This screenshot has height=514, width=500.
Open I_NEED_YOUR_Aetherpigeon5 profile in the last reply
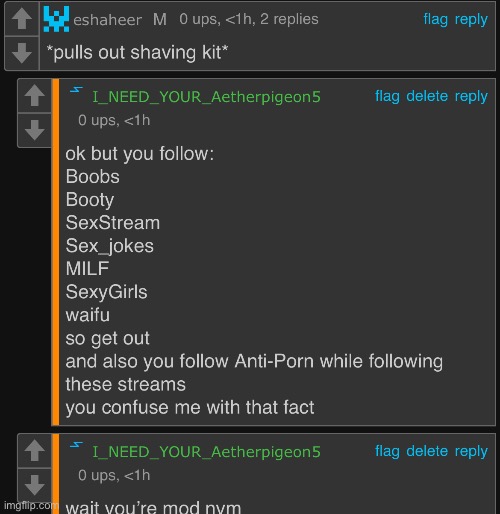(206, 452)
